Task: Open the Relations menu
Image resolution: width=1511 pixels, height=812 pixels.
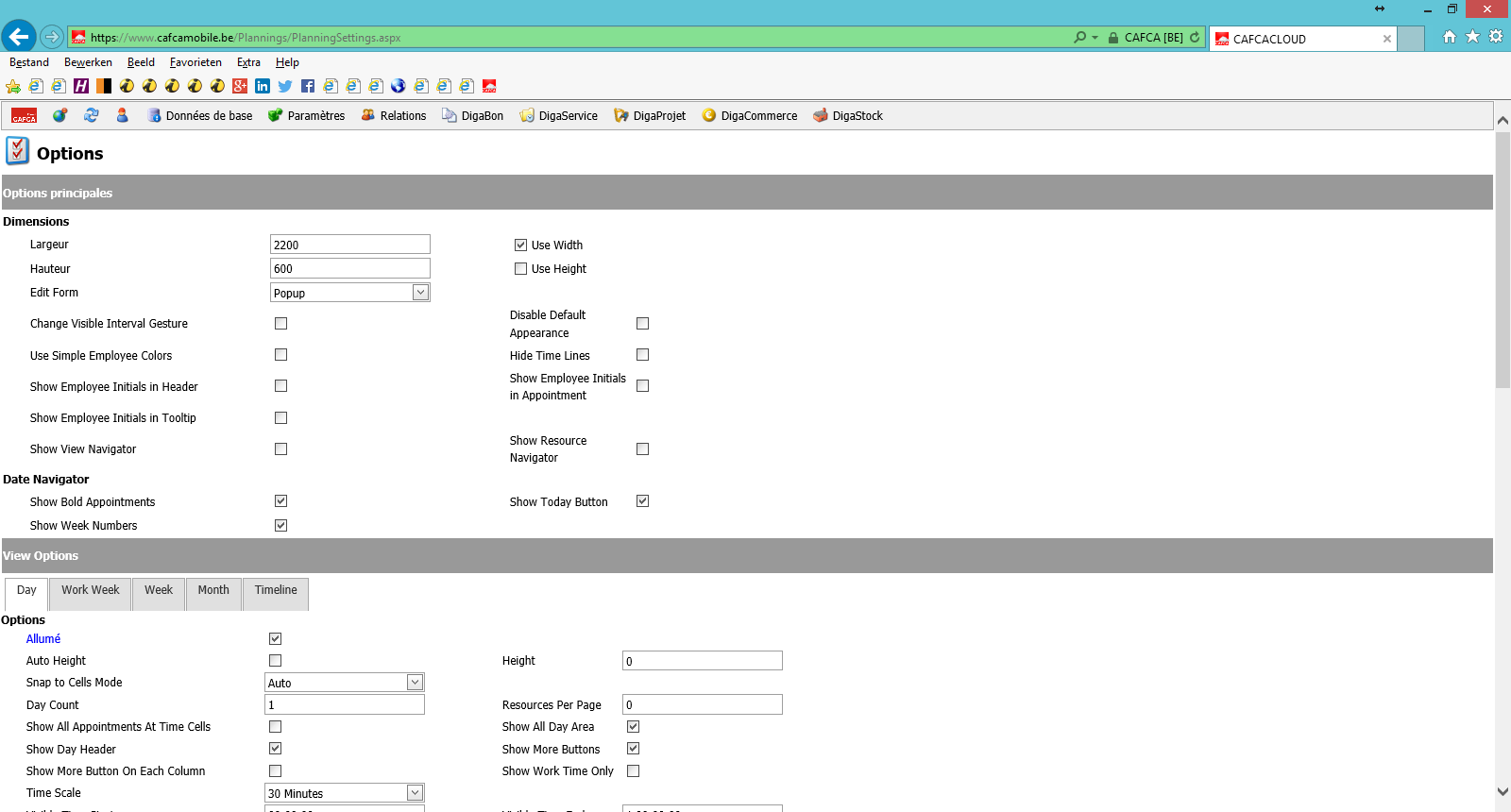Action: click(x=394, y=115)
